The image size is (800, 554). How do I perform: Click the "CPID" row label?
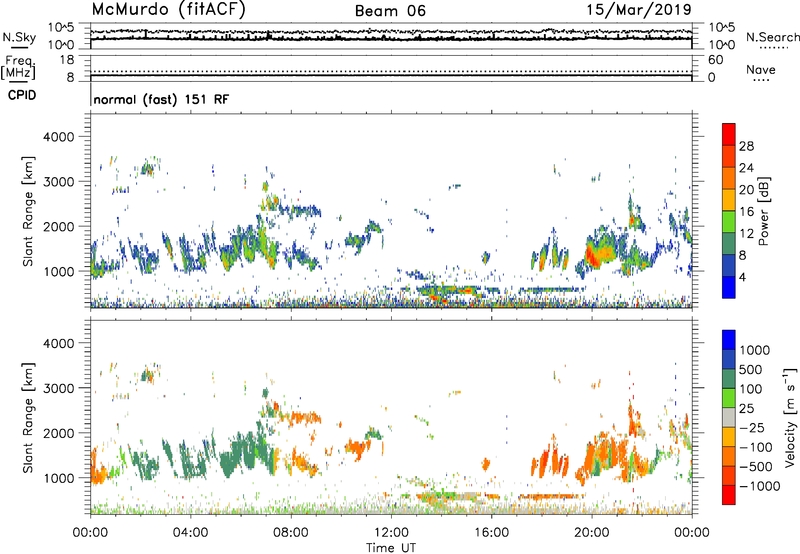pos(22,95)
